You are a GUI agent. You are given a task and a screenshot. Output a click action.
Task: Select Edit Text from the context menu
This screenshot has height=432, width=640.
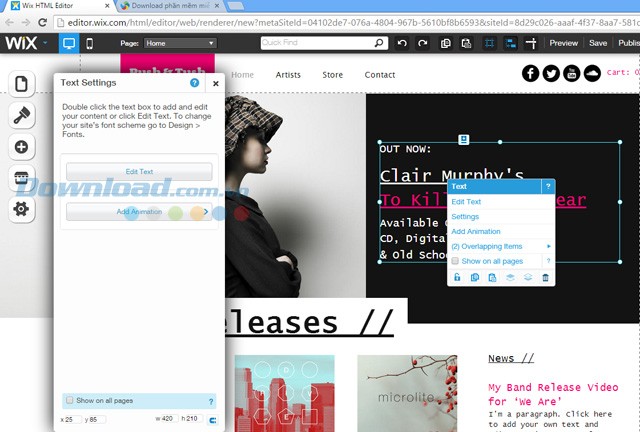pyautogui.click(x=466, y=202)
